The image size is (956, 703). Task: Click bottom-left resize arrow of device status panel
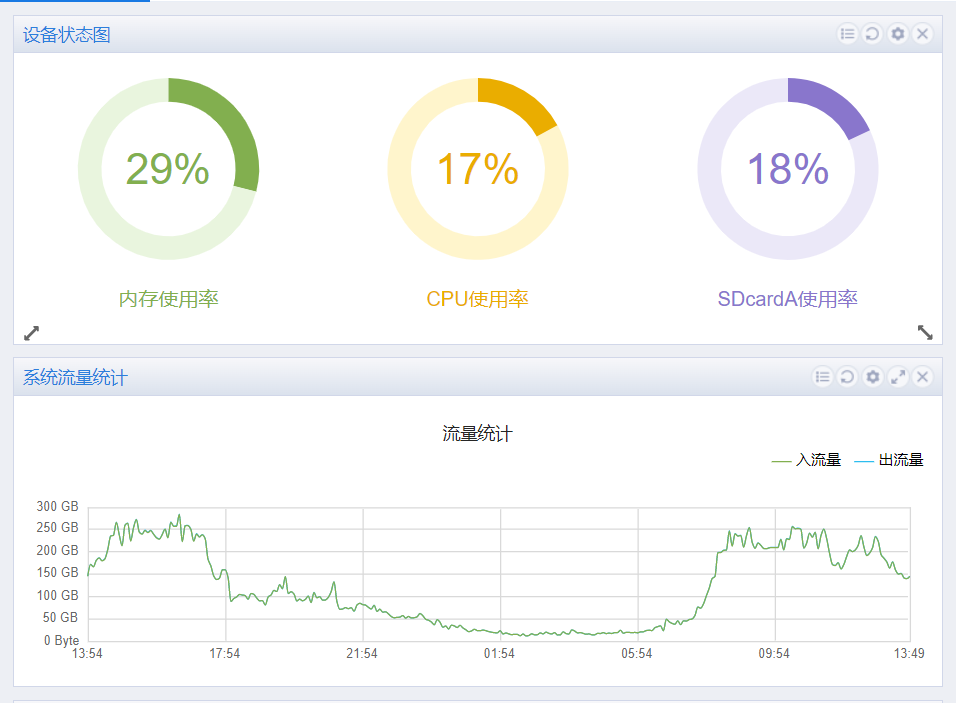[x=31, y=333]
